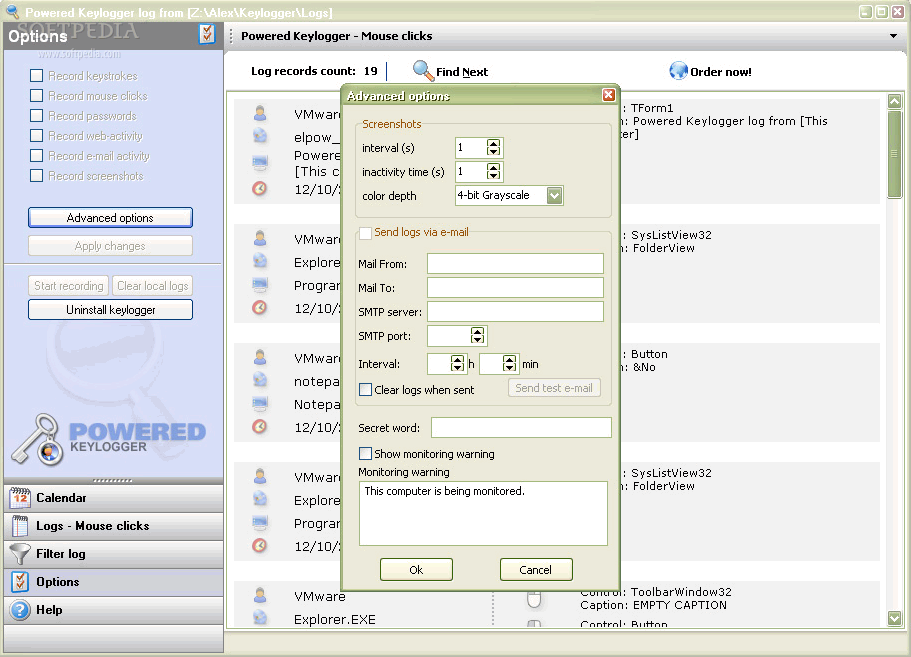Click the Help question mark icon
This screenshot has height=657, width=911.
pos(20,609)
